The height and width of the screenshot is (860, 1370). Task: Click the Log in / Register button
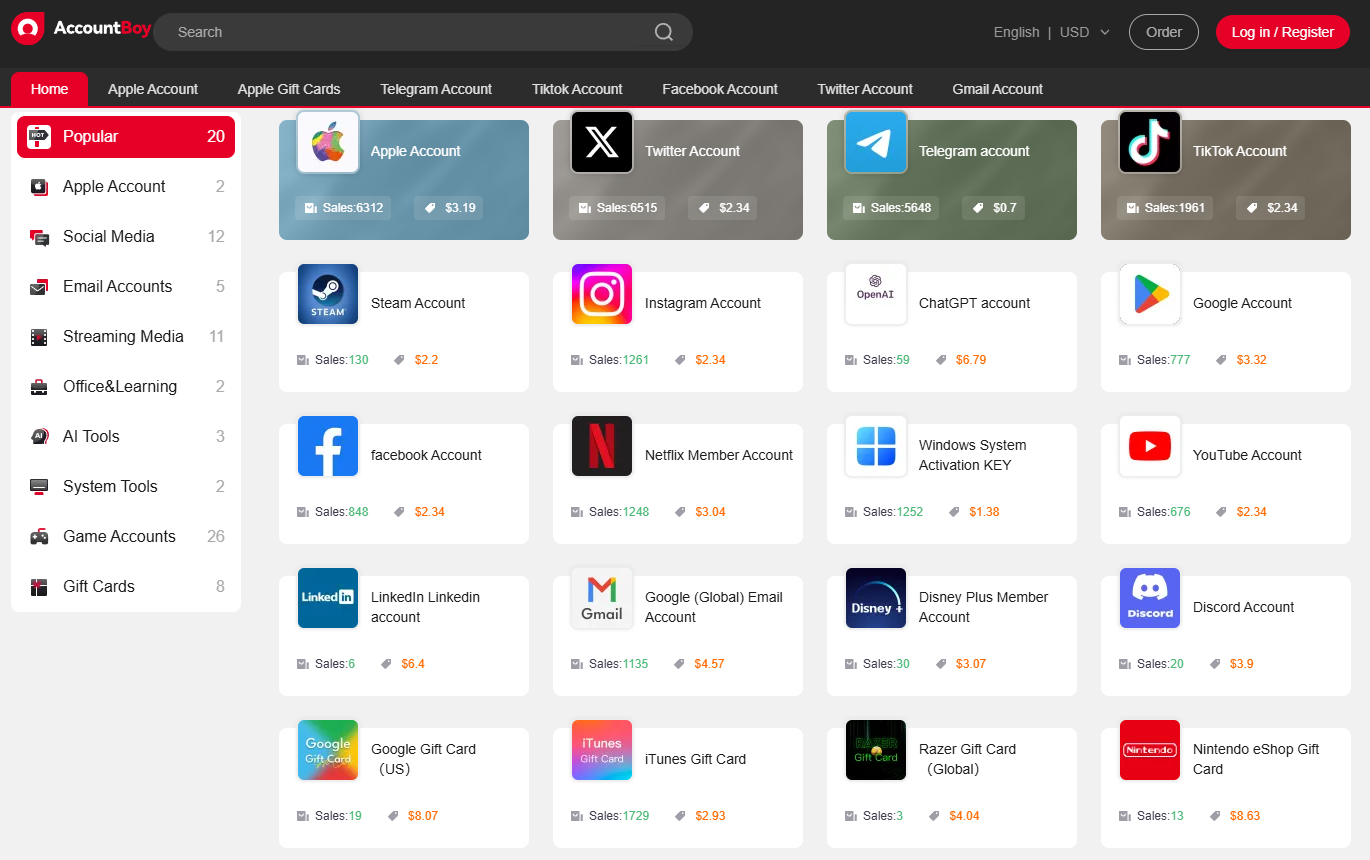pyautogui.click(x=1283, y=32)
